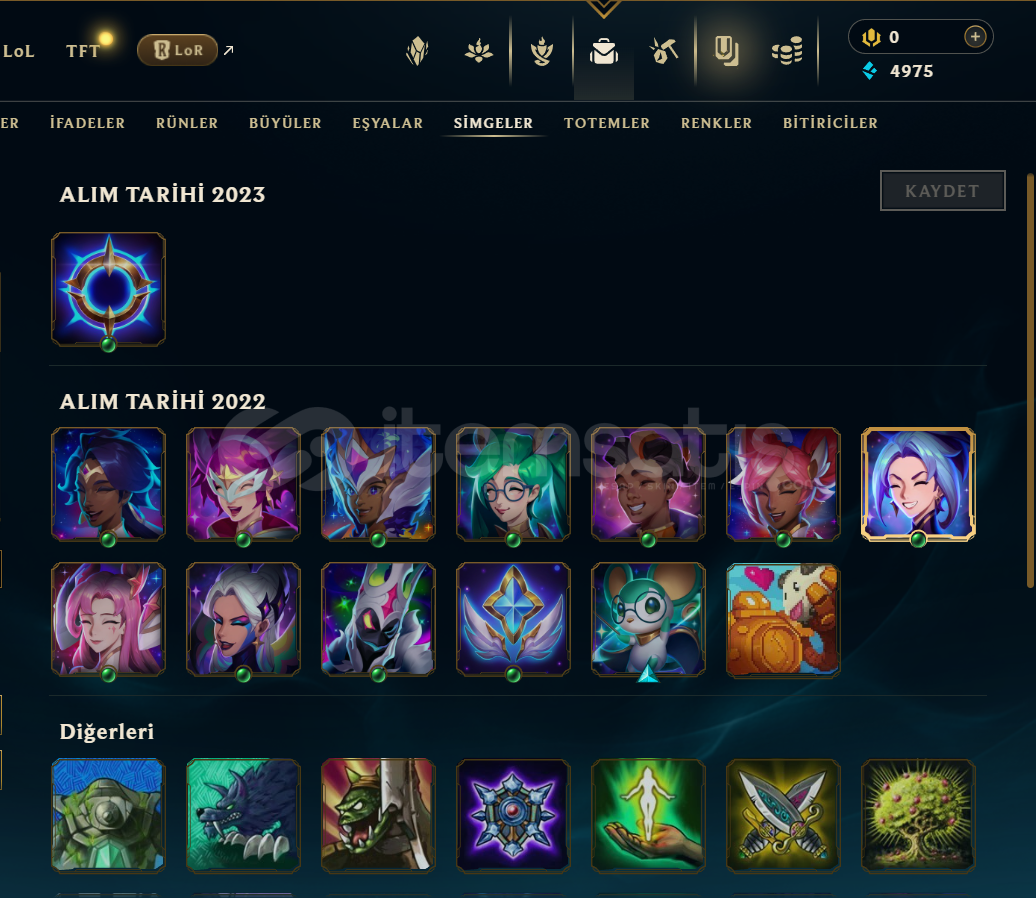Image resolution: width=1036 pixels, height=898 pixels.
Task: Click the laurel wreath navigation icon
Action: (542, 51)
